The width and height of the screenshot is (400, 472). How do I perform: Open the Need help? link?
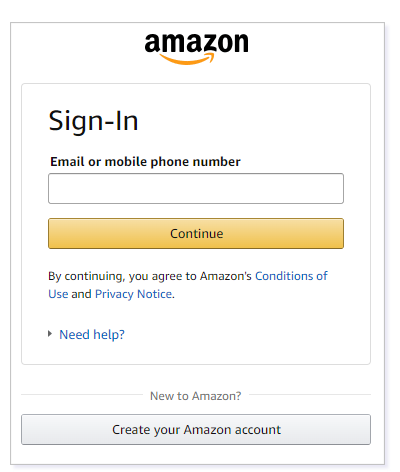[x=92, y=334]
